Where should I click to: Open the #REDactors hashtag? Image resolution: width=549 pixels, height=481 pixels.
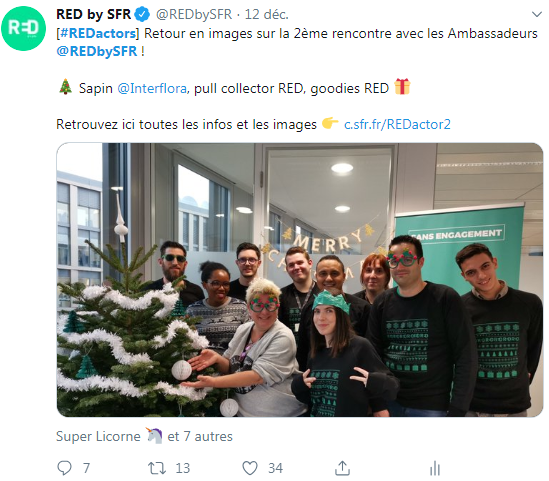pos(98,33)
